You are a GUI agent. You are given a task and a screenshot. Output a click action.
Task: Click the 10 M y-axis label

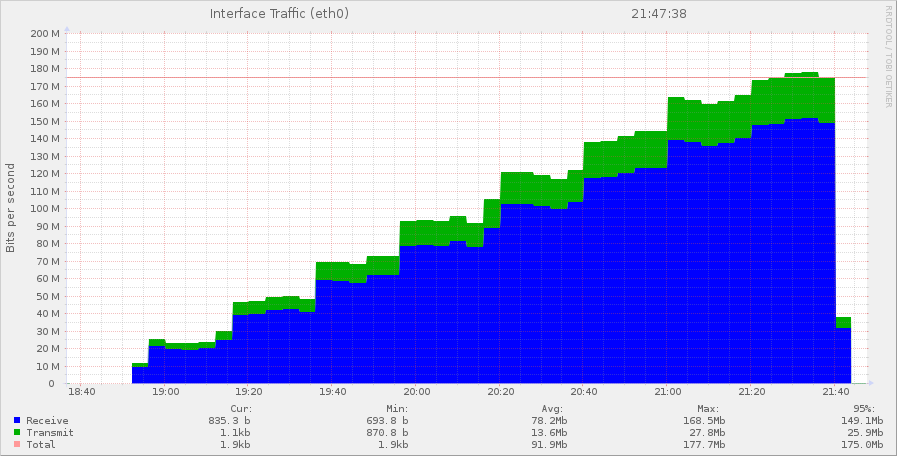[48, 367]
